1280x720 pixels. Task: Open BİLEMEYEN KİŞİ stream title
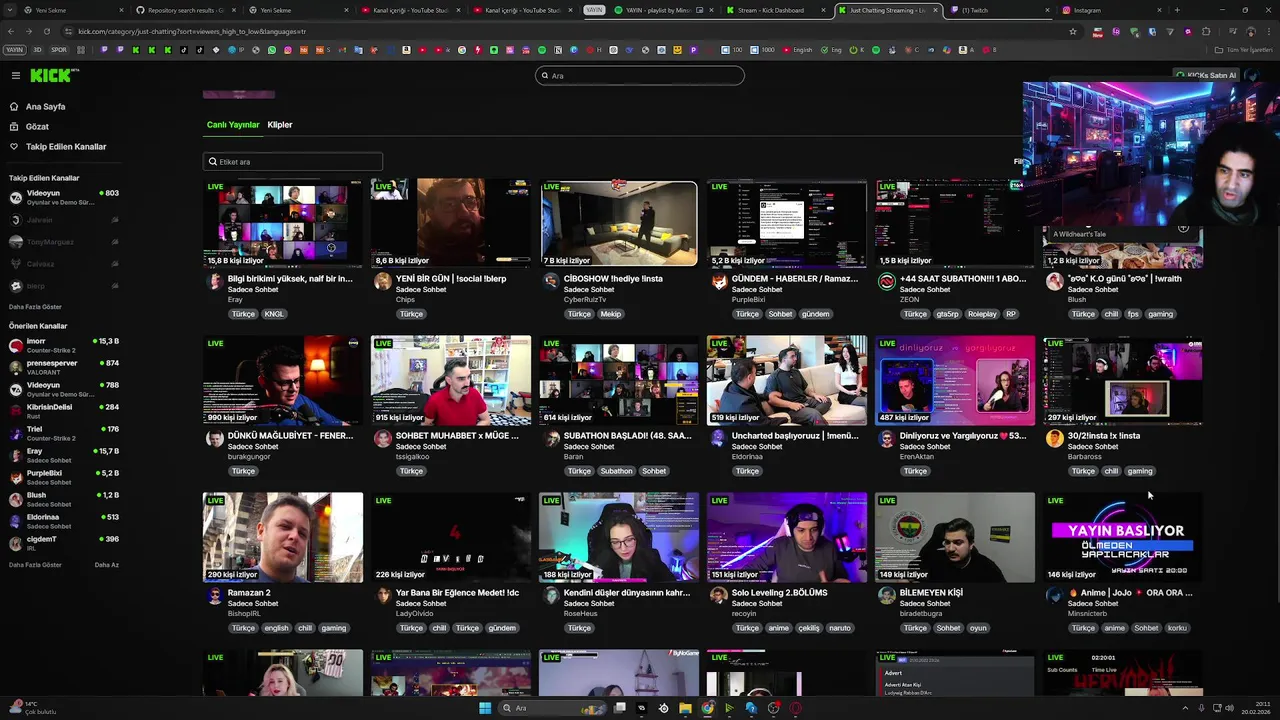(x=931, y=593)
